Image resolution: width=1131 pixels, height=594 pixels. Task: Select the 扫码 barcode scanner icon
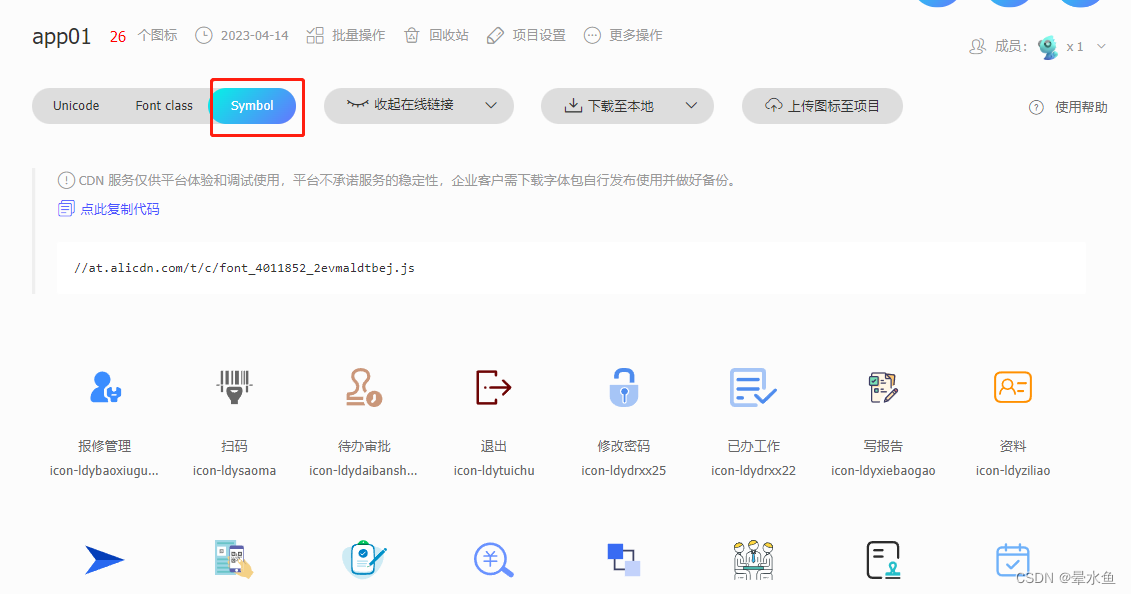(x=234, y=388)
